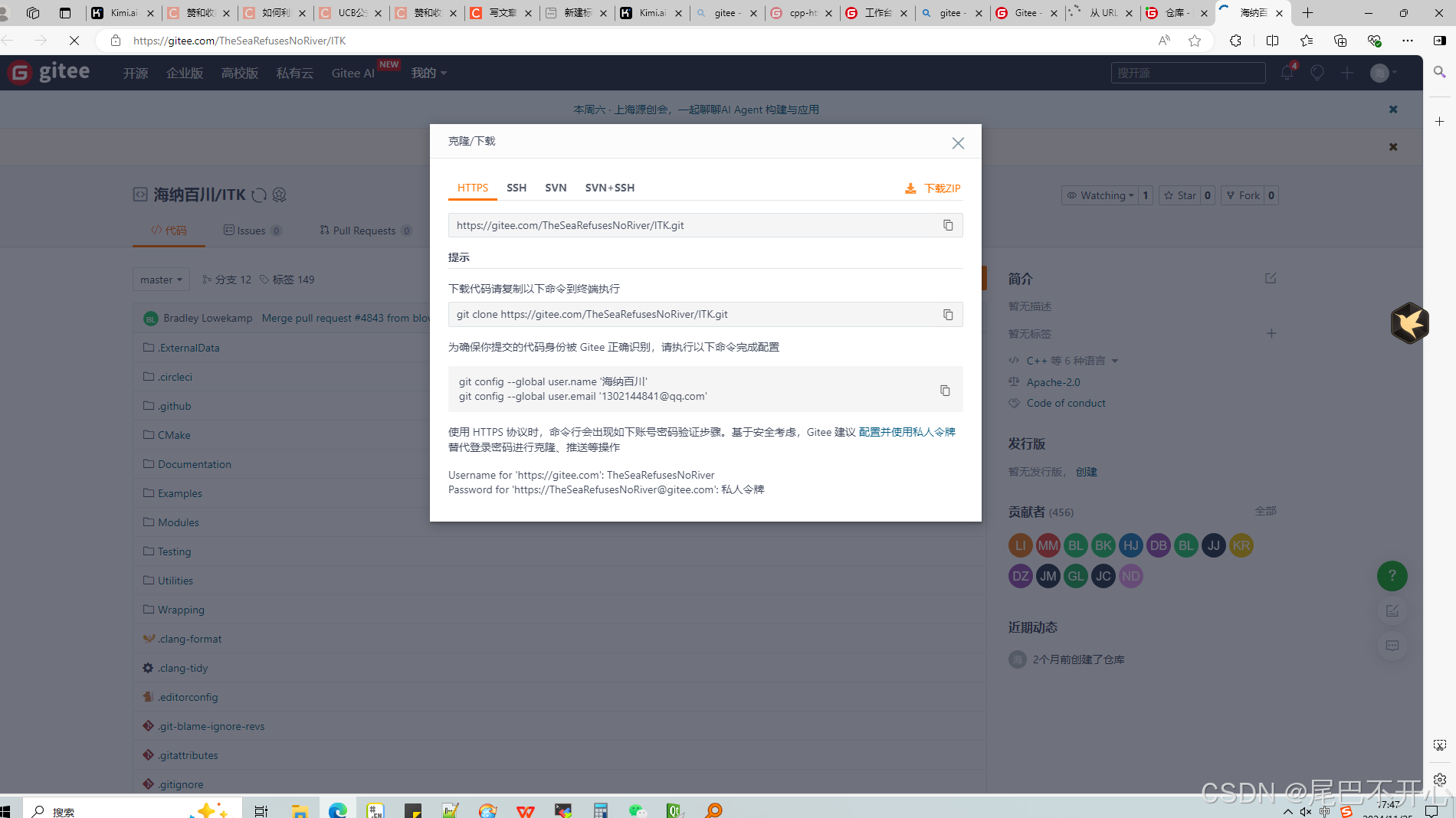The height and width of the screenshot is (818, 1456).
Task: View the 分支 12 branches link
Action: pos(227,280)
